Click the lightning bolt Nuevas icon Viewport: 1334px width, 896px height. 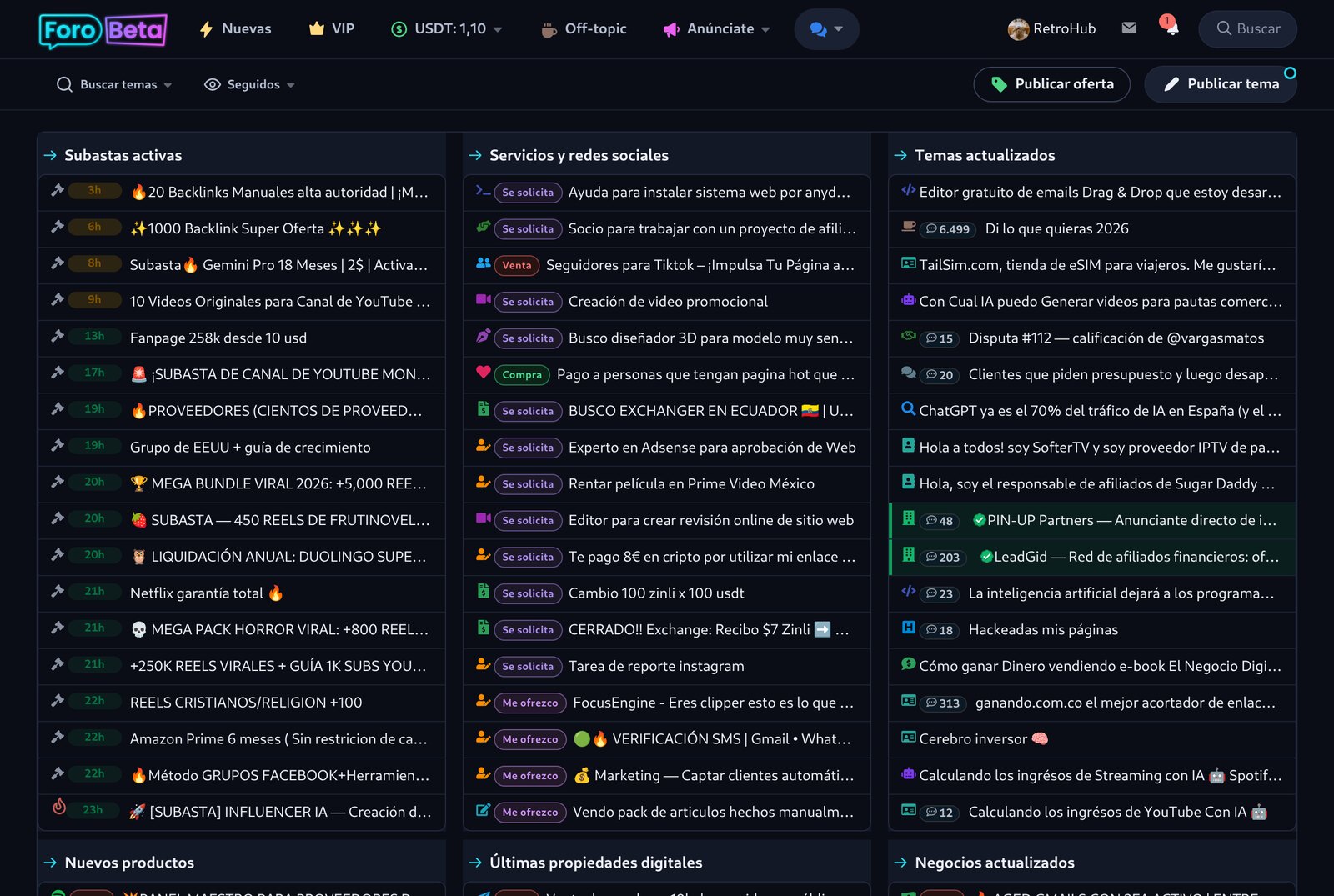(206, 29)
